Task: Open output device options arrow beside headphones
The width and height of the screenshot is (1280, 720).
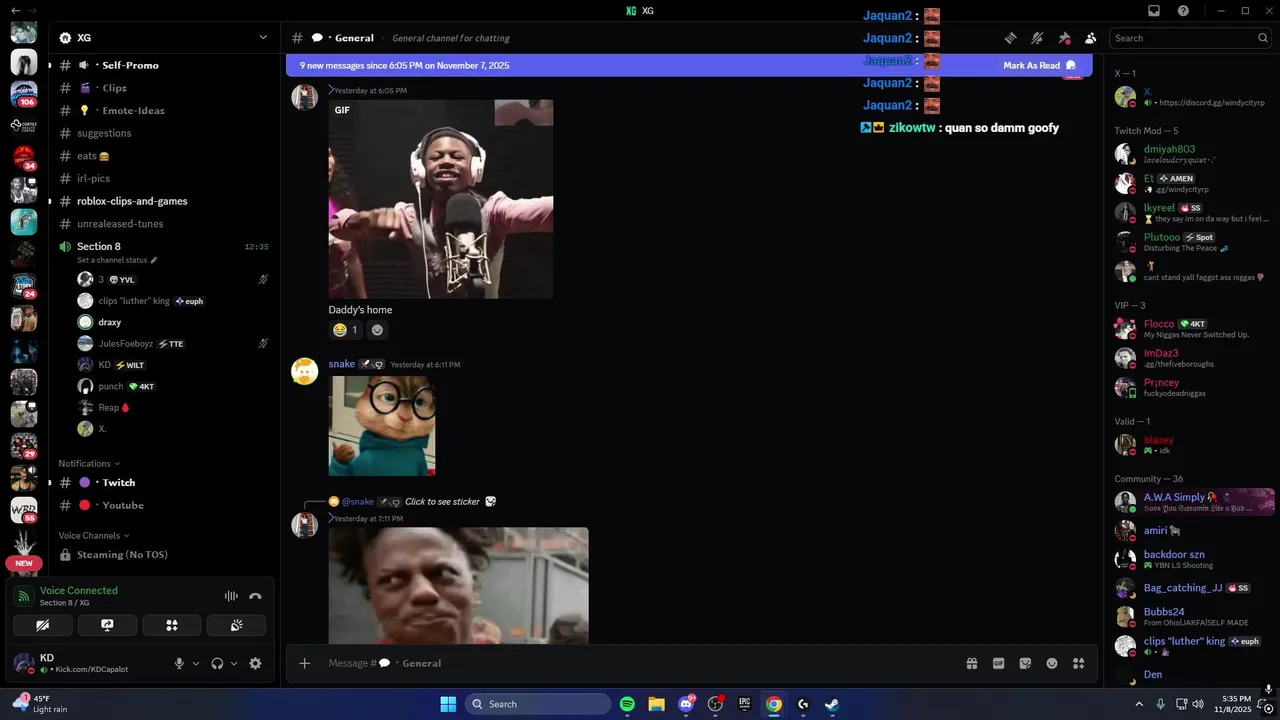Action: (x=234, y=663)
